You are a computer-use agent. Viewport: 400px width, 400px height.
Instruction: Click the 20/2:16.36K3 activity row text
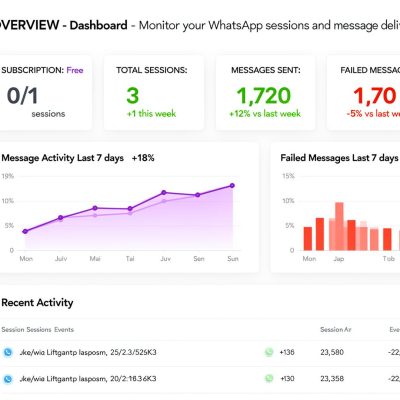pos(88,379)
